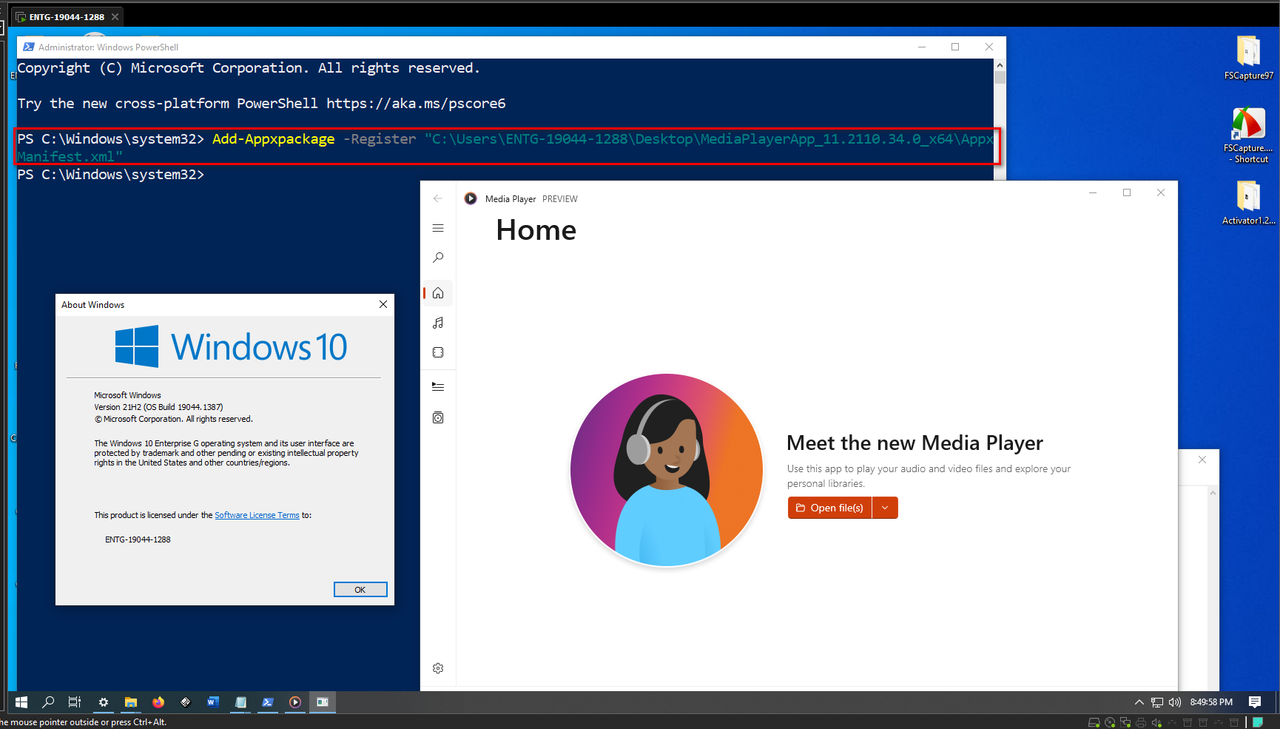Open FSCapture Shortcut desktop icon
Image resolution: width=1280 pixels, height=729 pixels.
click(x=1247, y=136)
